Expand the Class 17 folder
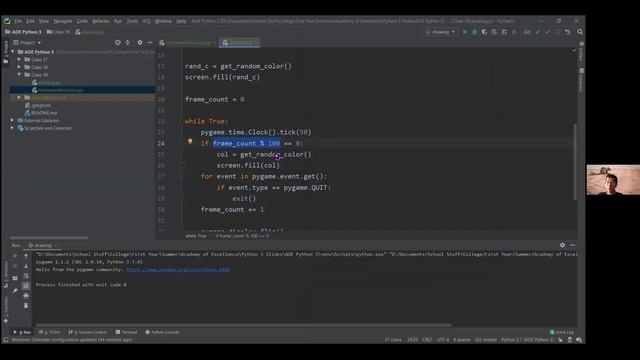640x360 pixels. click(x=19, y=60)
